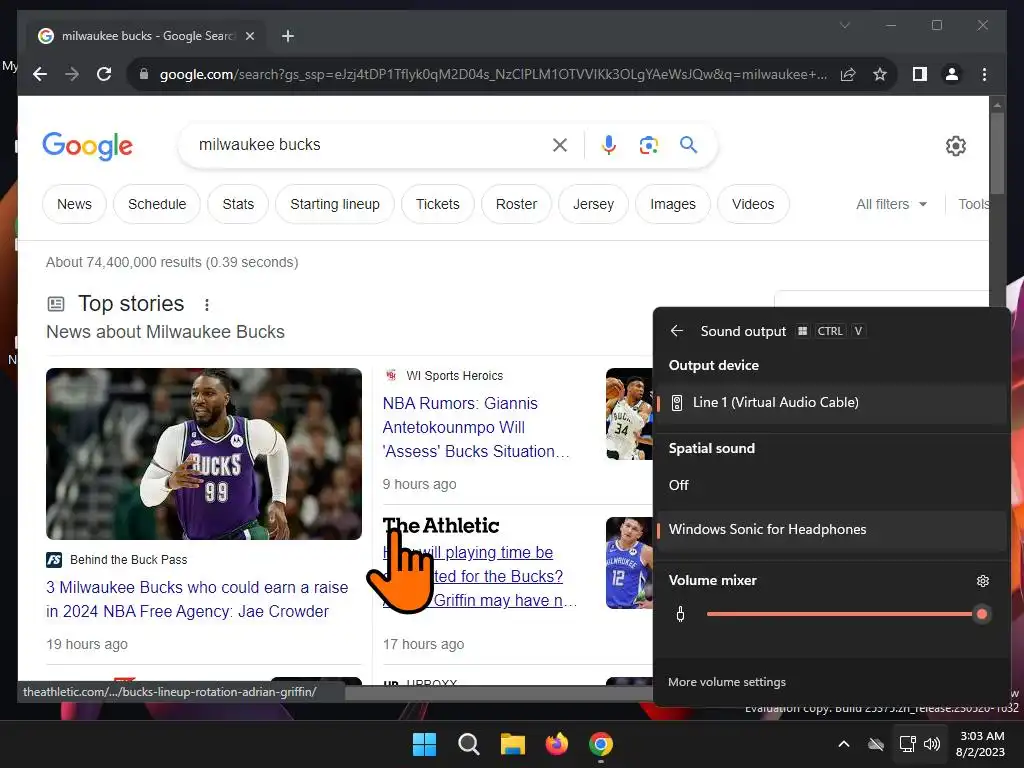
Task: Click the Behind the Buck Pass source
Action: tap(128, 560)
